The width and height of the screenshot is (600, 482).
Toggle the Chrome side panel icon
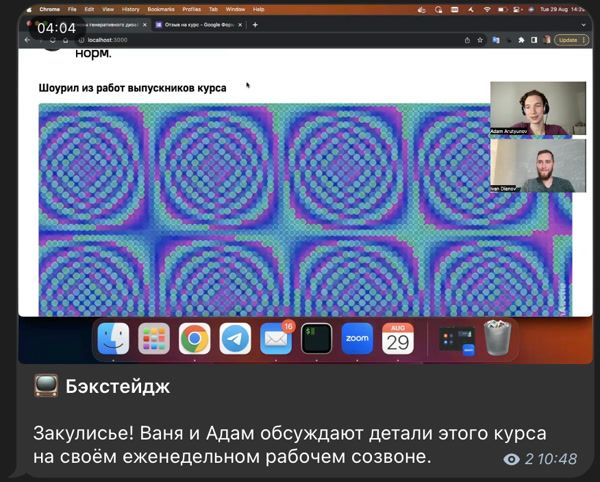(x=533, y=40)
